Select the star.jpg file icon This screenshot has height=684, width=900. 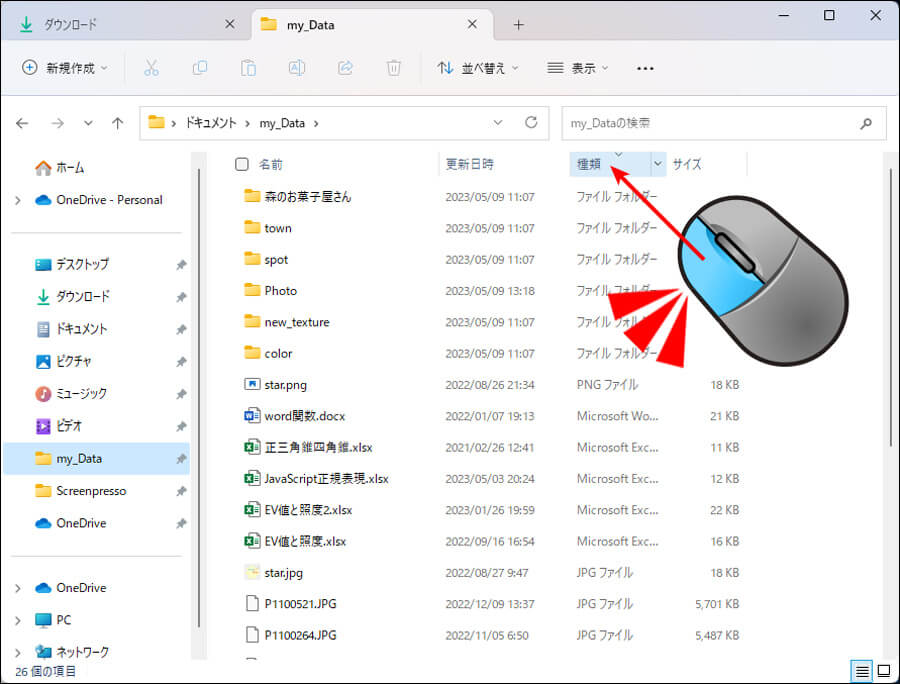click(x=252, y=572)
